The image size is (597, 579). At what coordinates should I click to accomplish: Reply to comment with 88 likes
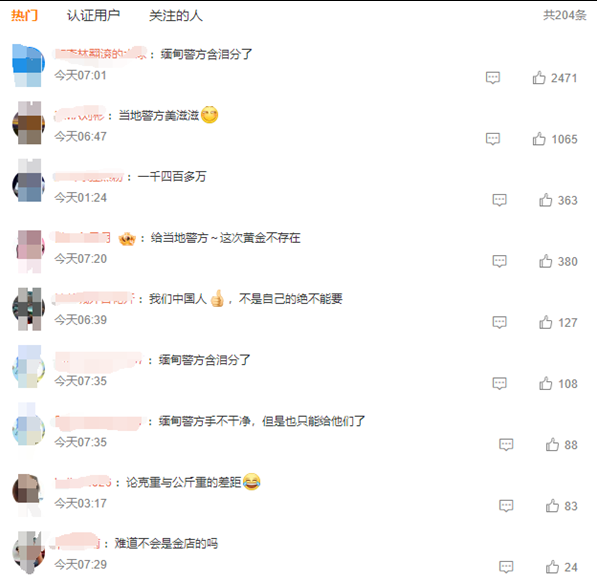[506, 445]
